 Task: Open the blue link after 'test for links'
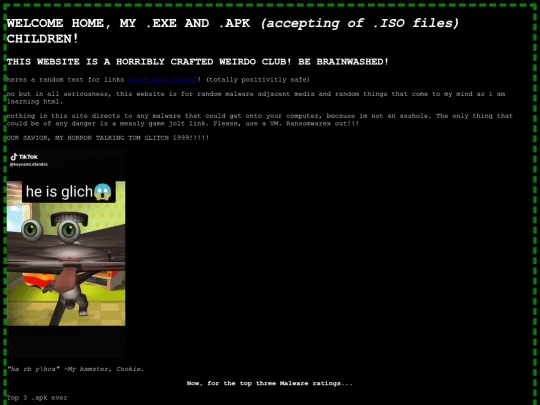pyautogui.click(x=162, y=80)
